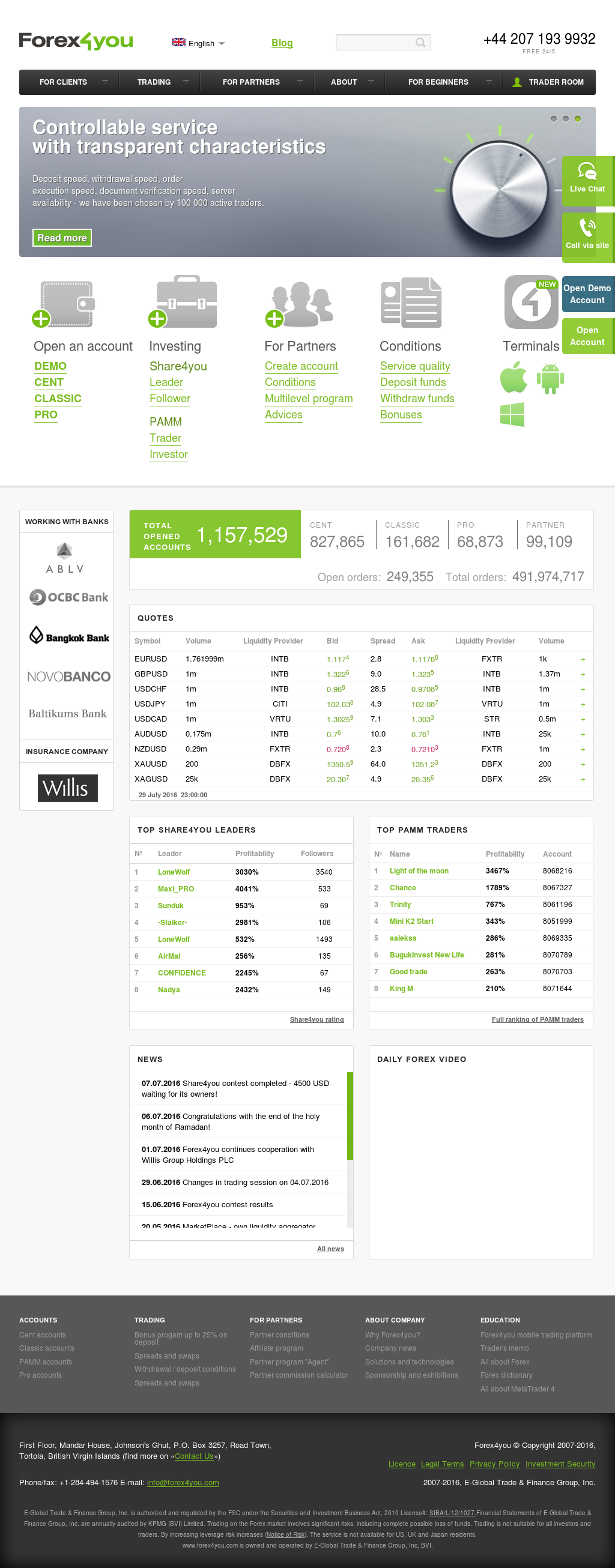
Task: Select the third banner slide dot
Action: [578, 119]
